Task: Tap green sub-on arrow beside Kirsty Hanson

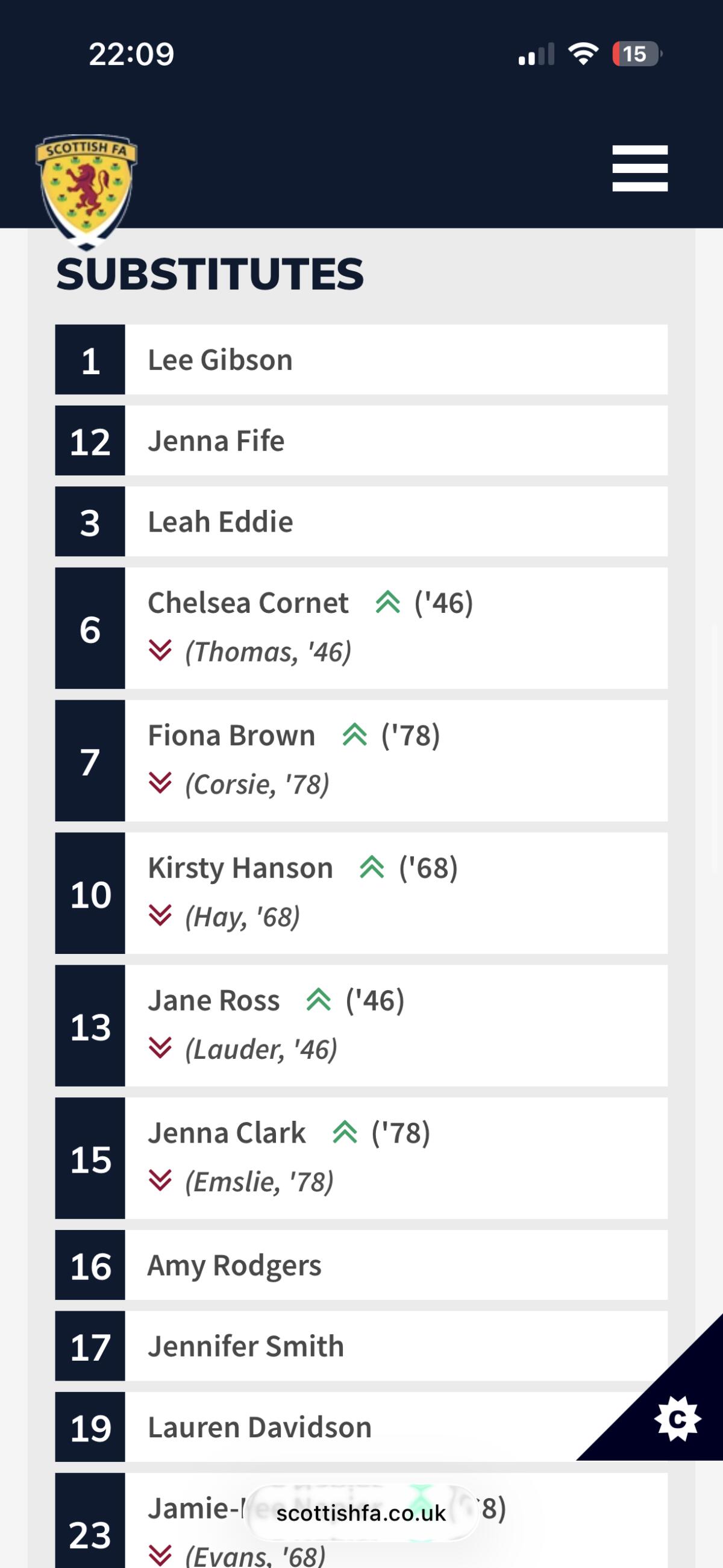Action: click(372, 867)
